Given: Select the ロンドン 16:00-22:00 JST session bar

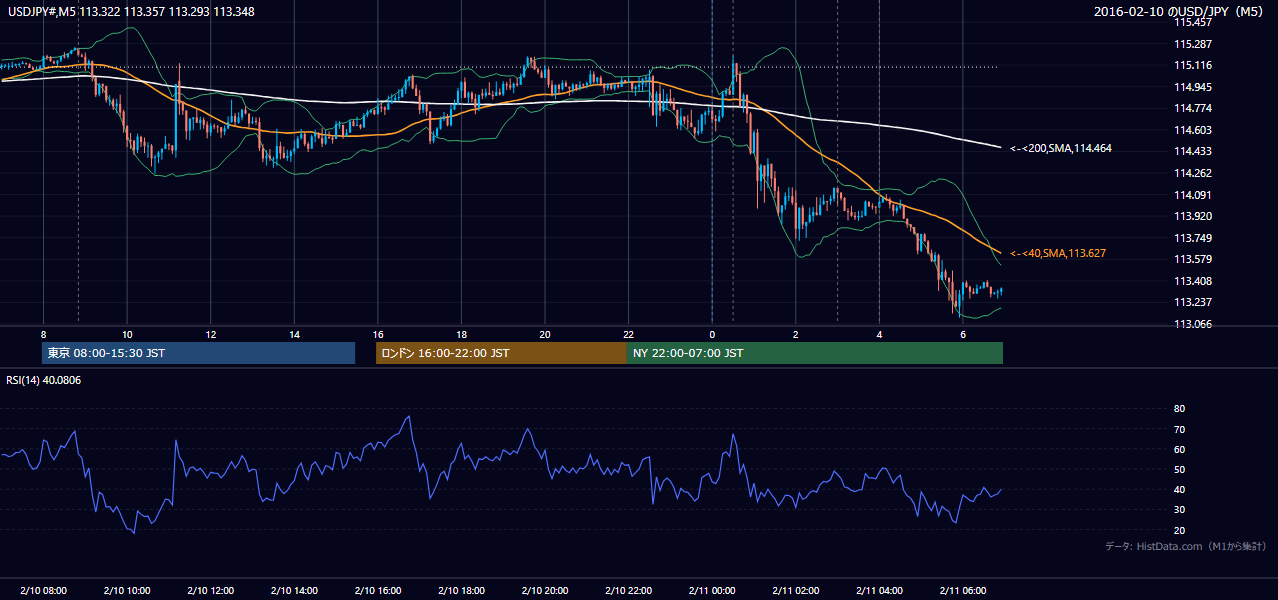Looking at the screenshot, I should (501, 353).
